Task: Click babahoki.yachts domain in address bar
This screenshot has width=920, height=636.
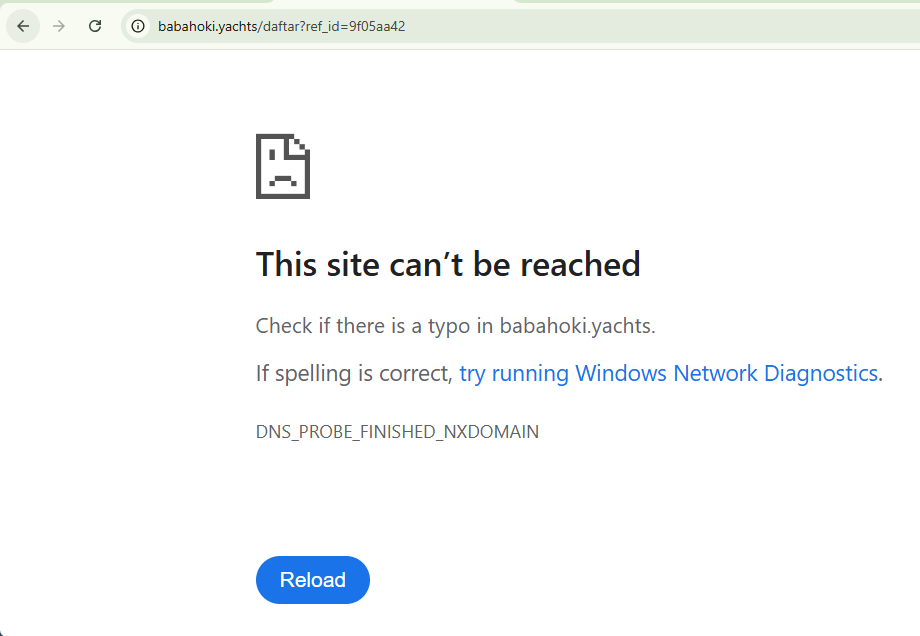Action: (208, 26)
